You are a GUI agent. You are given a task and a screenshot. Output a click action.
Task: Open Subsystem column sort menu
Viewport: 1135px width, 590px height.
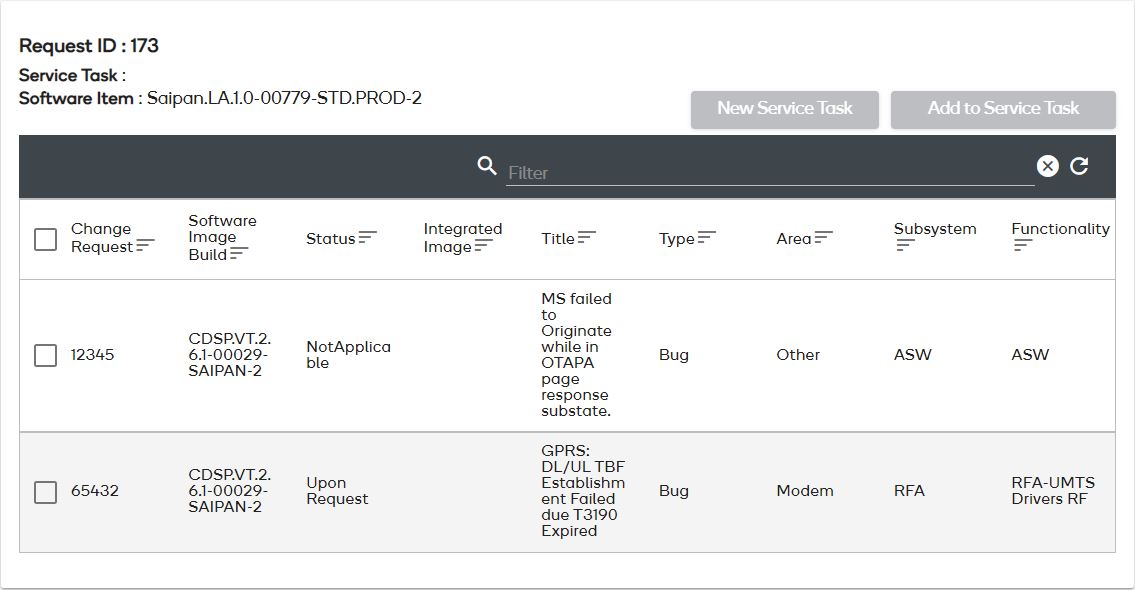tap(905, 246)
